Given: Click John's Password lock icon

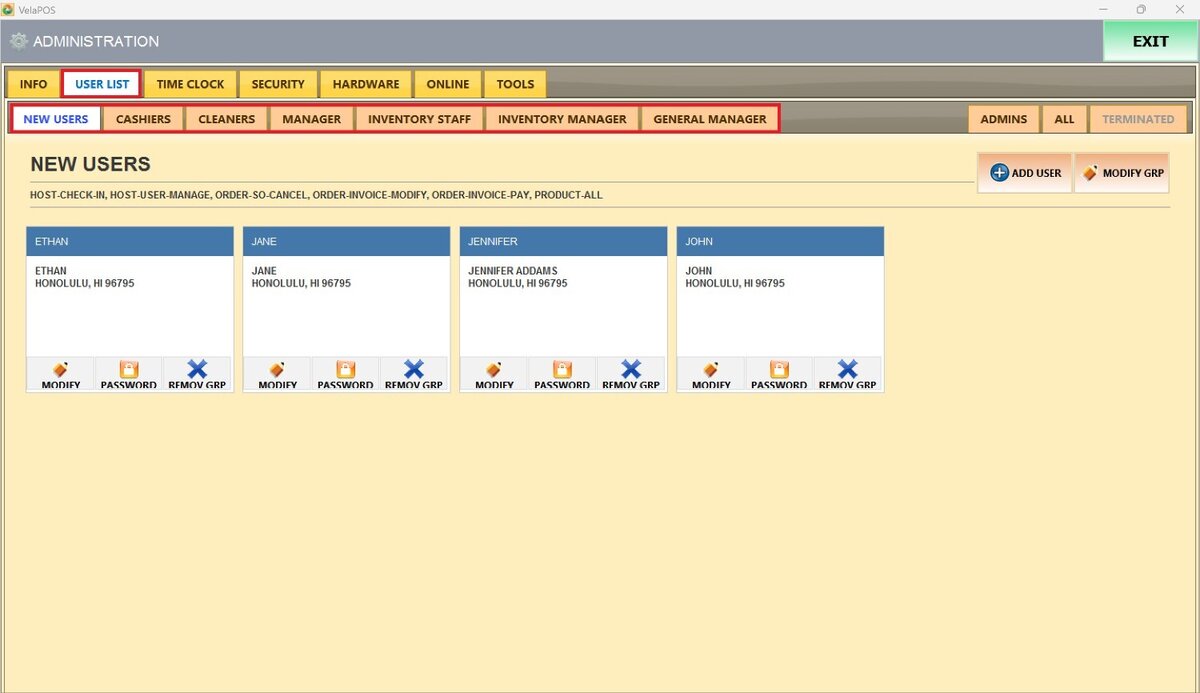Looking at the screenshot, I should pyautogui.click(x=780, y=369).
